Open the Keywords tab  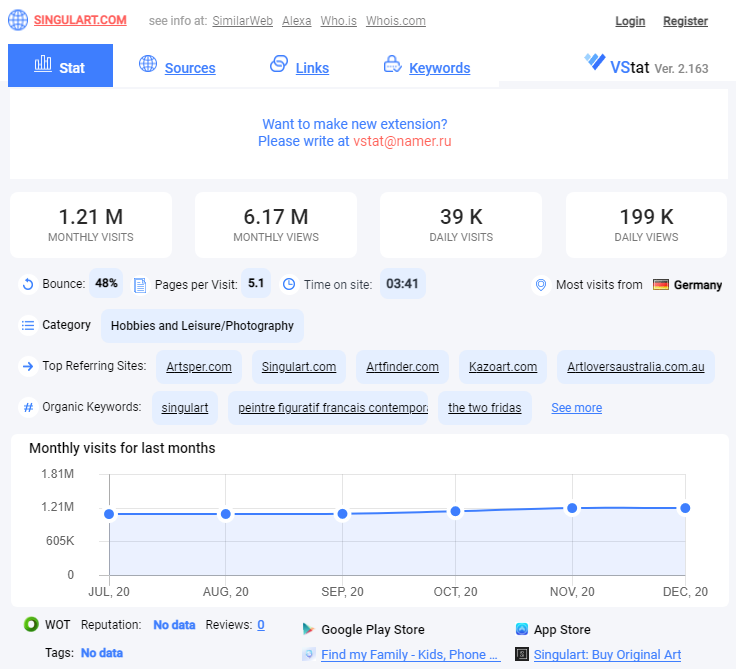coord(439,68)
